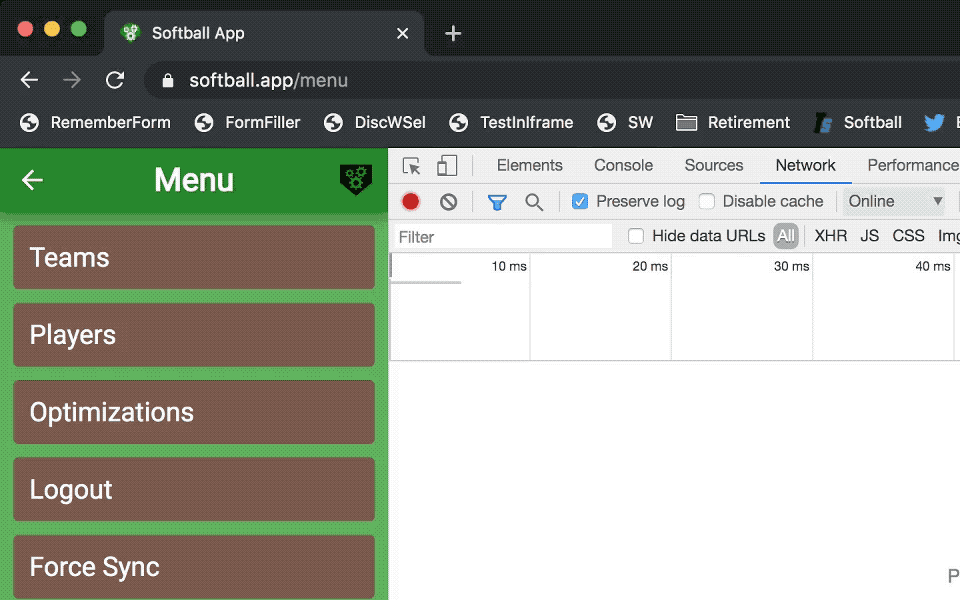960x600 pixels.
Task: Click the browser forward arrow
Action: coord(72,80)
